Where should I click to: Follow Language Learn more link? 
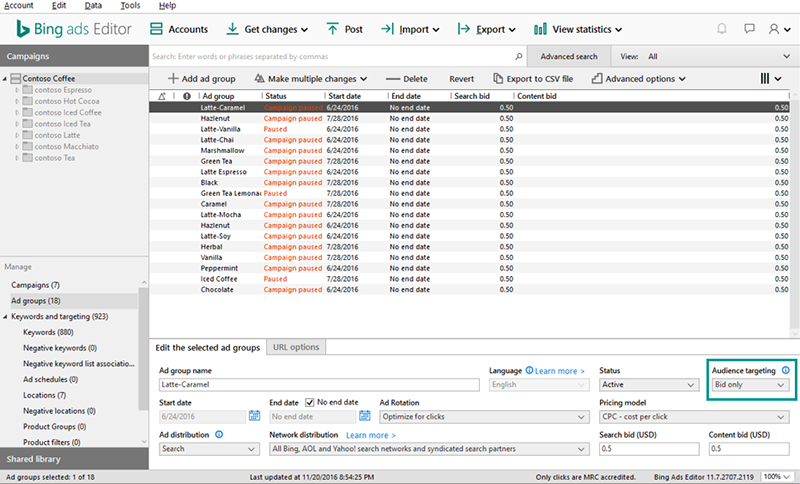[560, 371]
